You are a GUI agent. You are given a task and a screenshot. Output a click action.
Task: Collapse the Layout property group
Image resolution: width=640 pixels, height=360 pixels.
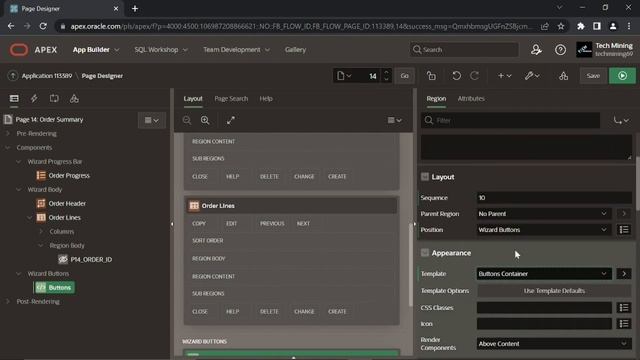click(425, 177)
